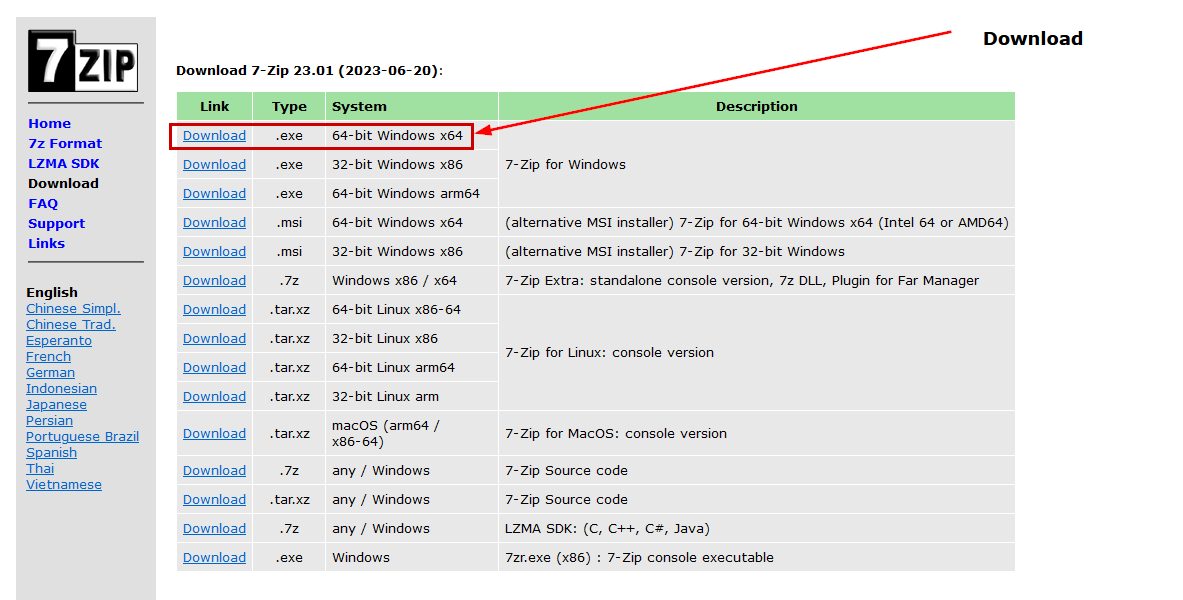The width and height of the screenshot is (1183, 600).
Task: Download the 7zr.exe console executable
Action: click(214, 558)
